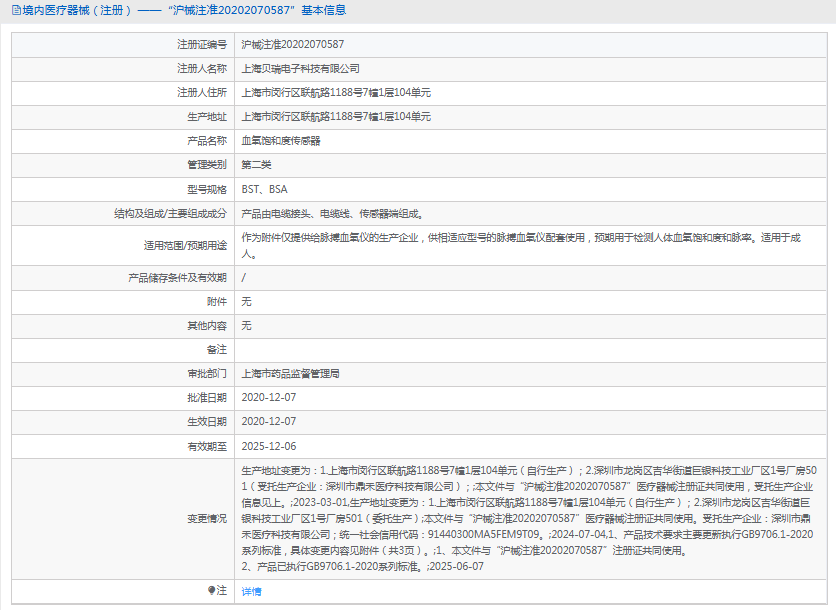836x610 pixels.
Task: Click the 生效日期 label
Action: point(207,422)
